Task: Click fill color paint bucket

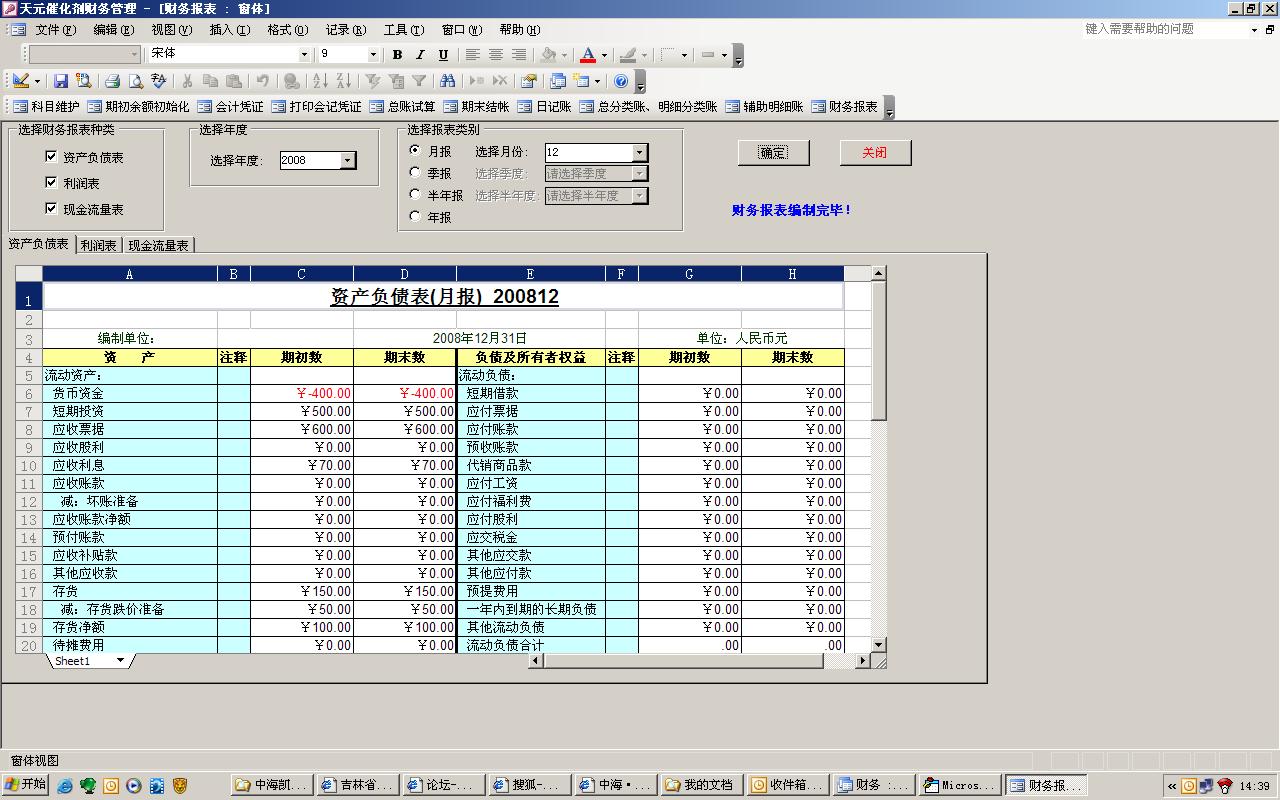Action: (x=548, y=55)
